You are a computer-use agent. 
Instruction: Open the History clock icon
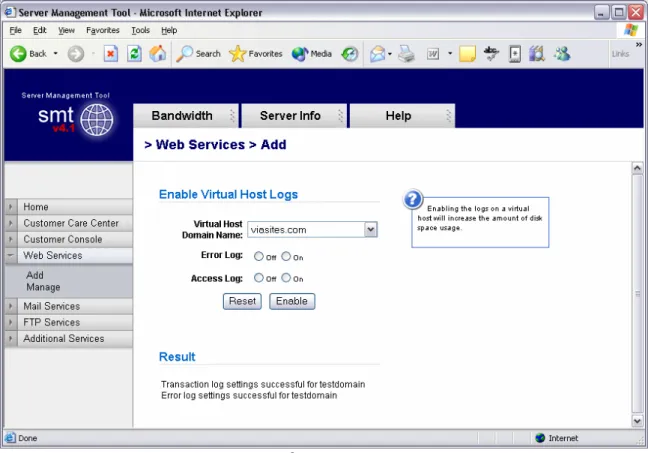(350, 54)
